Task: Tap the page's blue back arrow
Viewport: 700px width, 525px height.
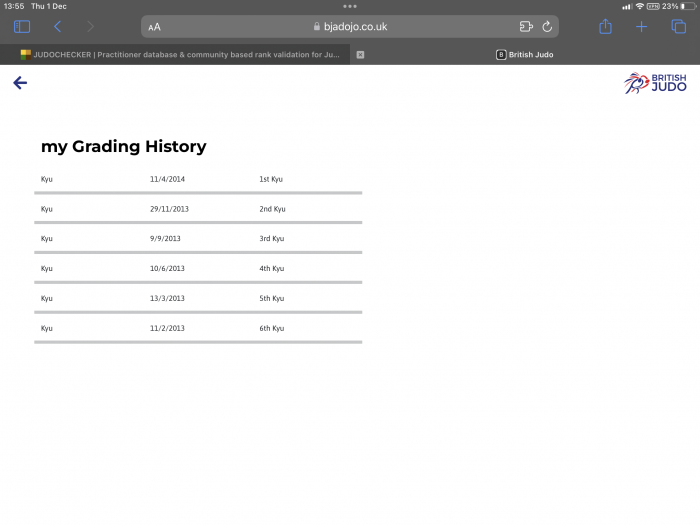Action: point(20,83)
